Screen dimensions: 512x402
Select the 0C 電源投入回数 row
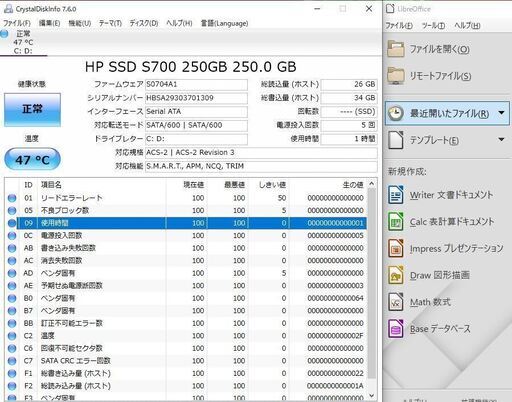click(187, 235)
